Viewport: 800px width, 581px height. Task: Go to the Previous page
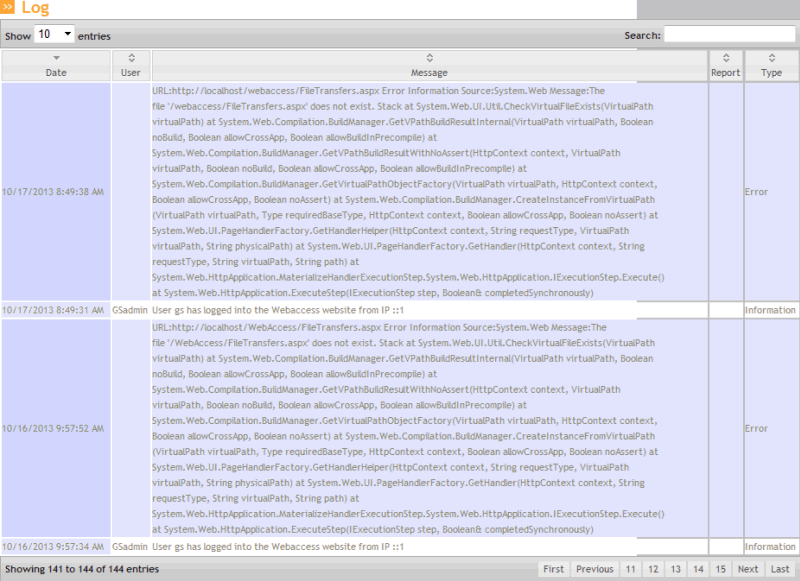coord(594,569)
